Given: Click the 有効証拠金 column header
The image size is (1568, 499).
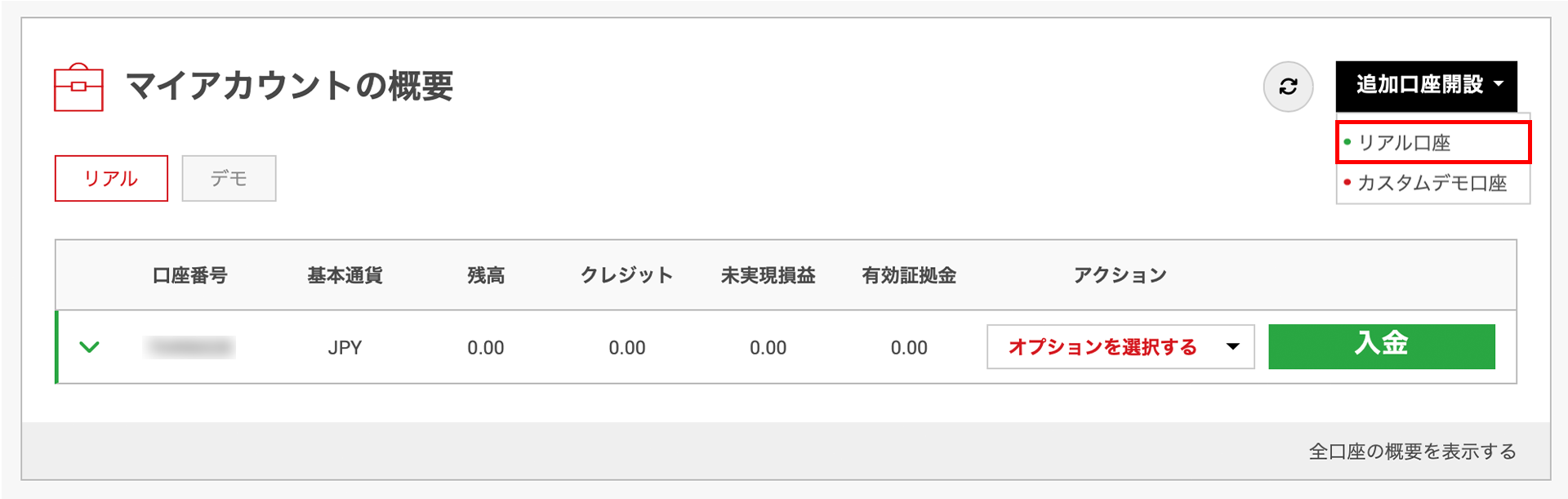Looking at the screenshot, I should pos(909,275).
